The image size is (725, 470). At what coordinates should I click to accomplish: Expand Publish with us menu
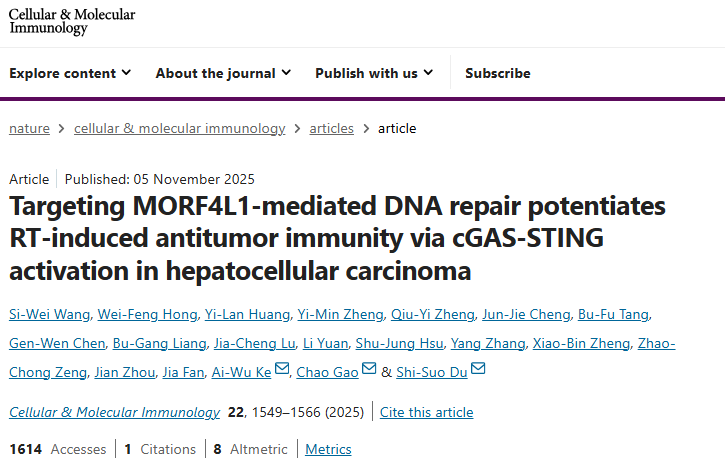[x=374, y=73]
